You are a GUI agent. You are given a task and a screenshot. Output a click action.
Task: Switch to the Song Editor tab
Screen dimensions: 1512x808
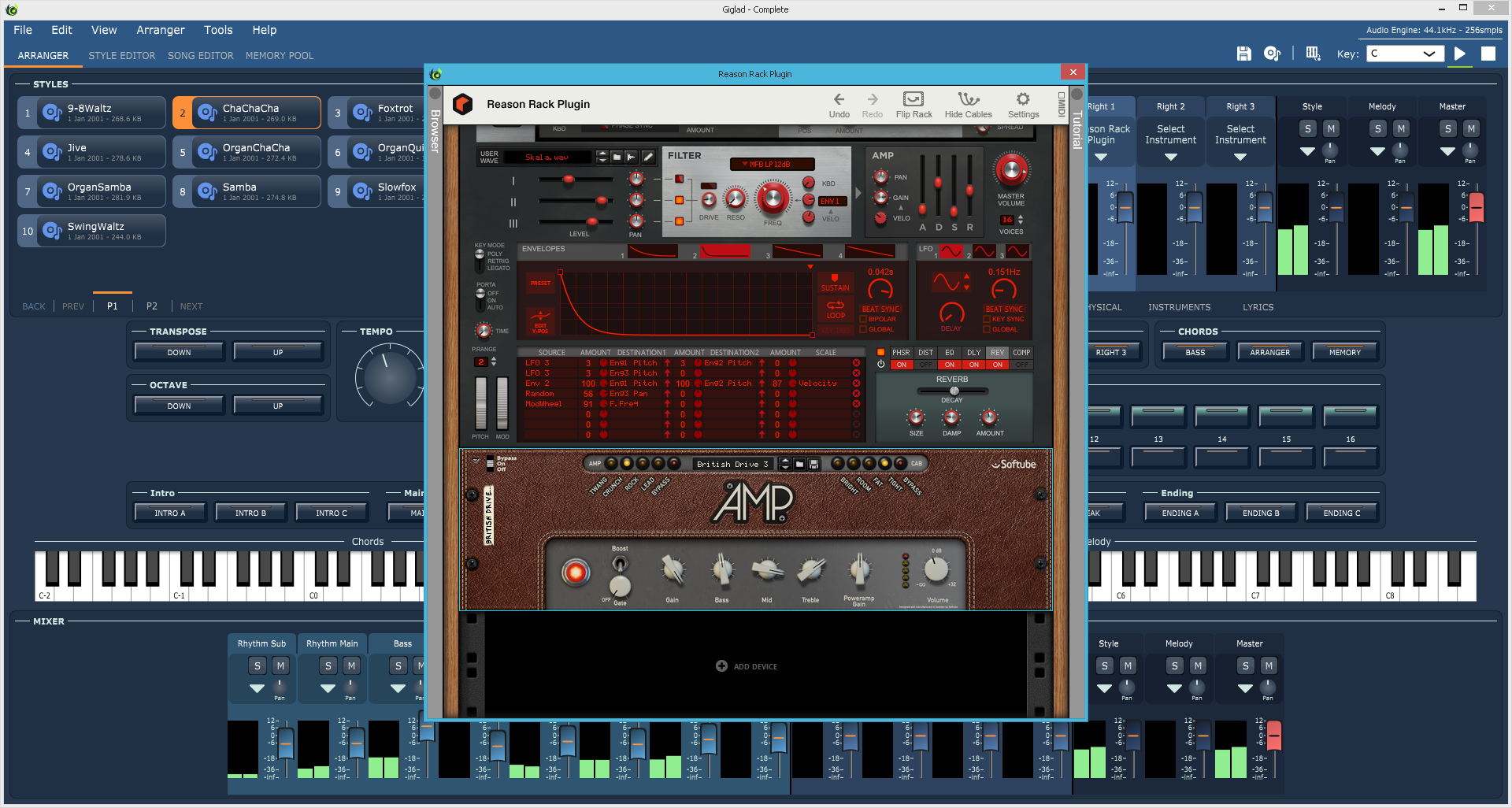[201, 56]
